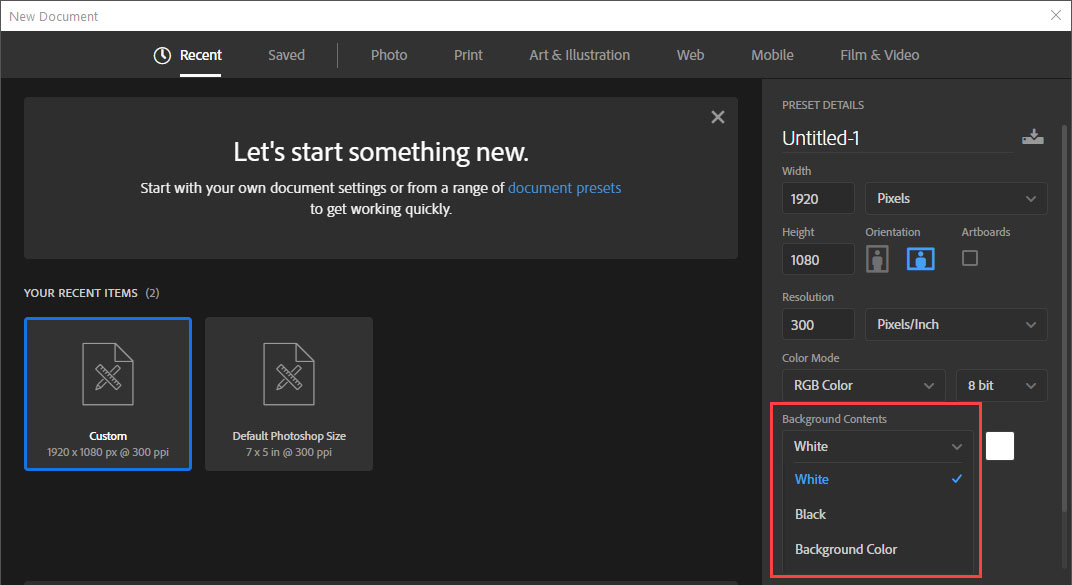This screenshot has height=585, width=1072.
Task: Click the white background color swatch
Action: (1000, 446)
